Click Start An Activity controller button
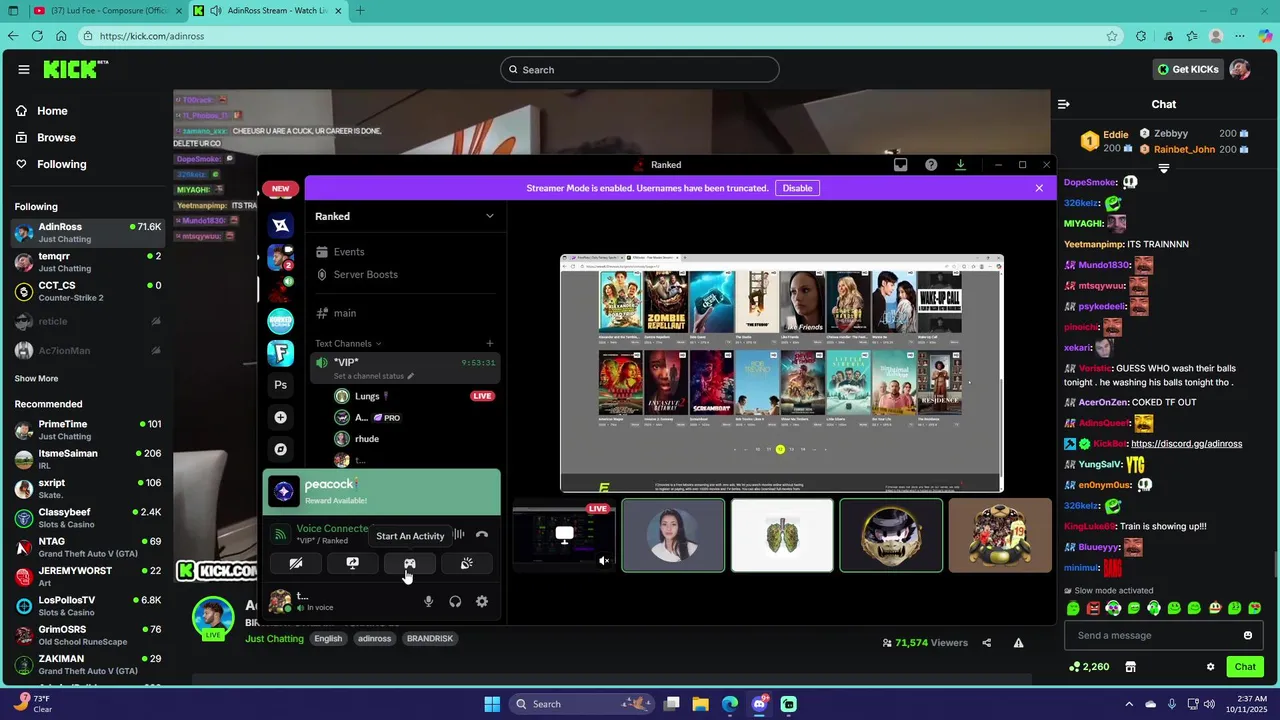Image resolution: width=1280 pixels, height=720 pixels. 410,564
